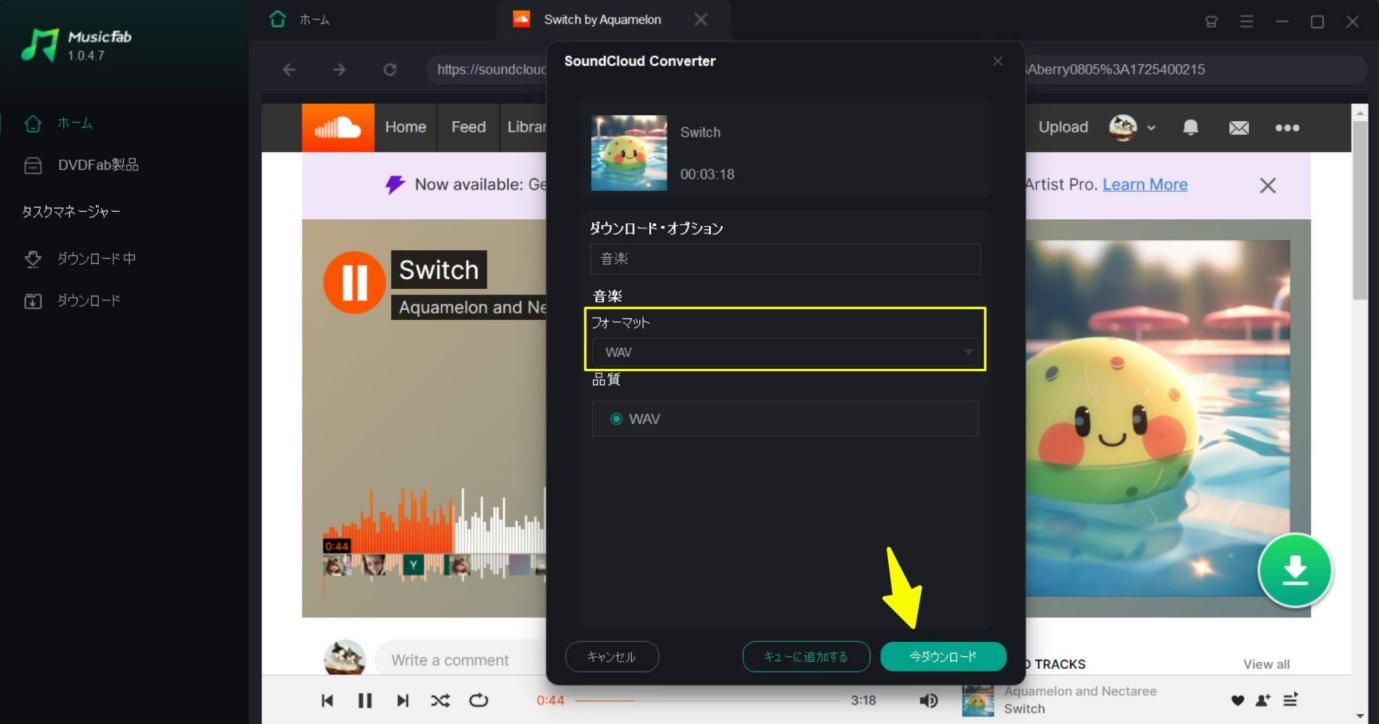Switch to the ホーム tab
The image size is (1379, 724).
300,20
